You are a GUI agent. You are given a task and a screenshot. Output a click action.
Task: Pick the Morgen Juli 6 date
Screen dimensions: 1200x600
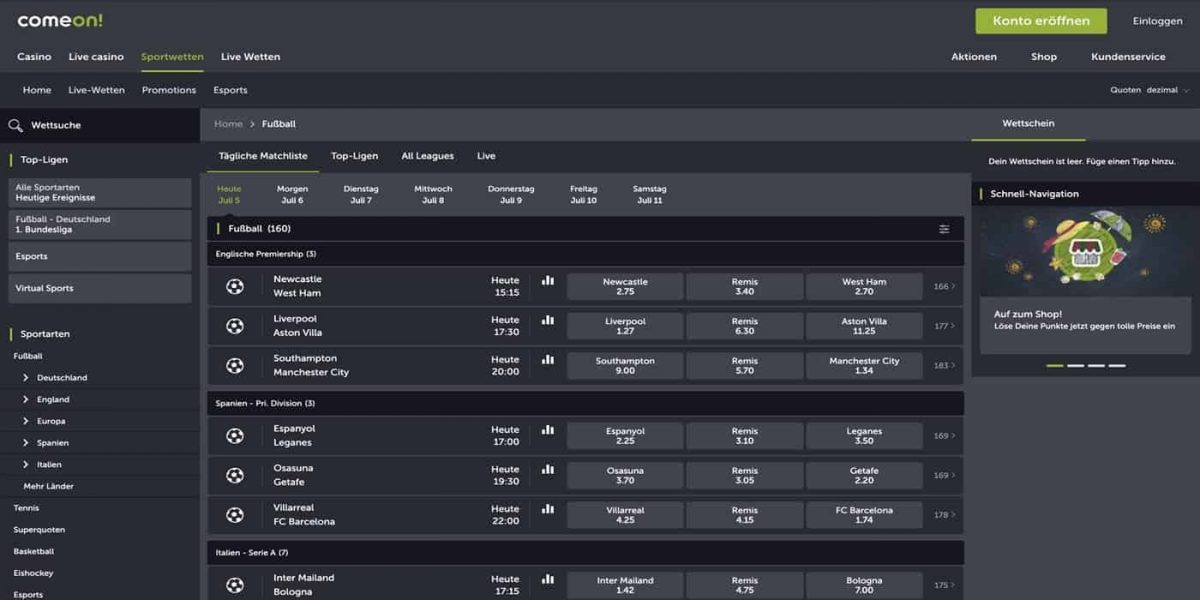(292, 194)
